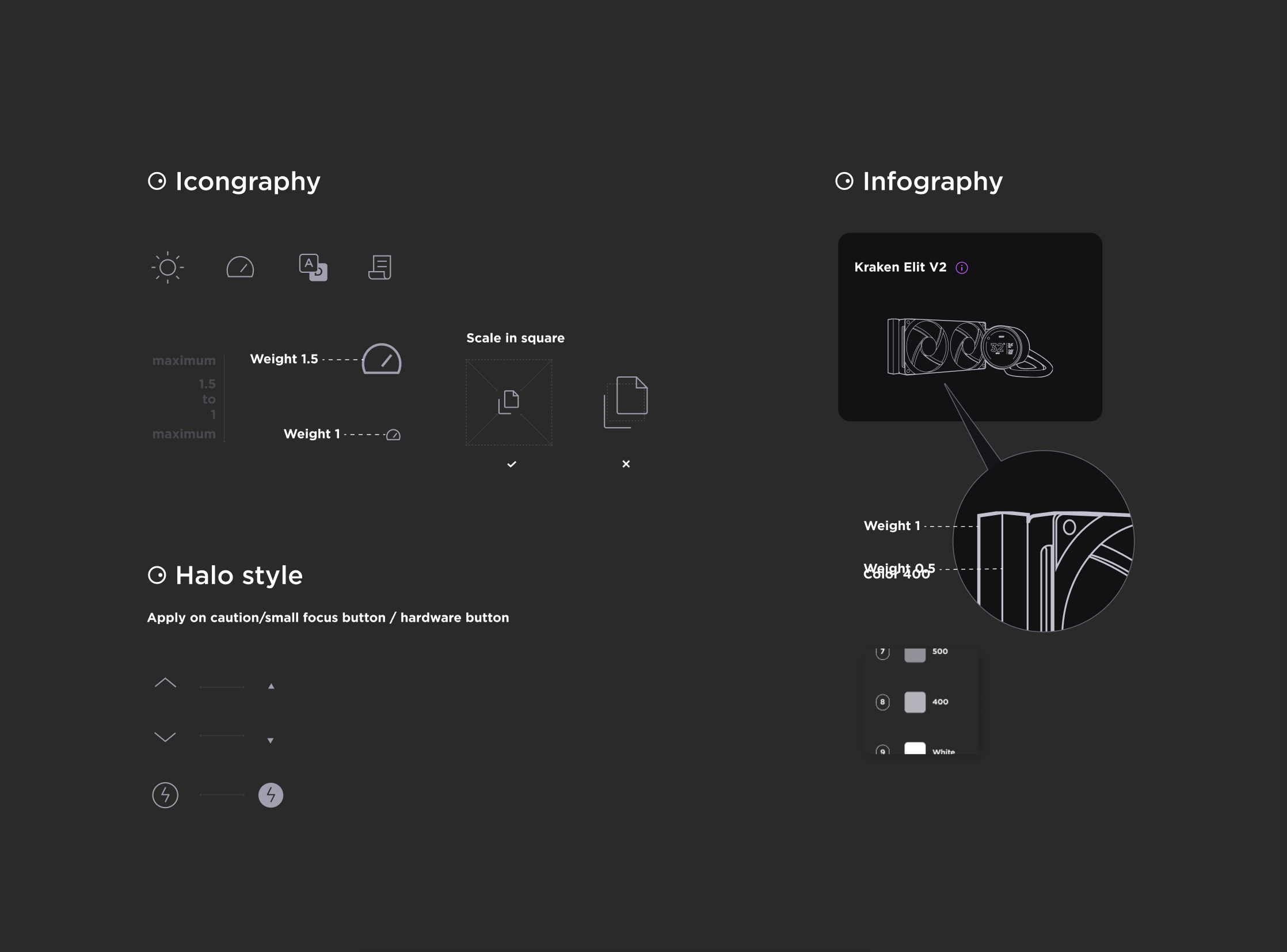The image size is (1287, 952).
Task: Click the X mark under wrong example
Action: (626, 464)
